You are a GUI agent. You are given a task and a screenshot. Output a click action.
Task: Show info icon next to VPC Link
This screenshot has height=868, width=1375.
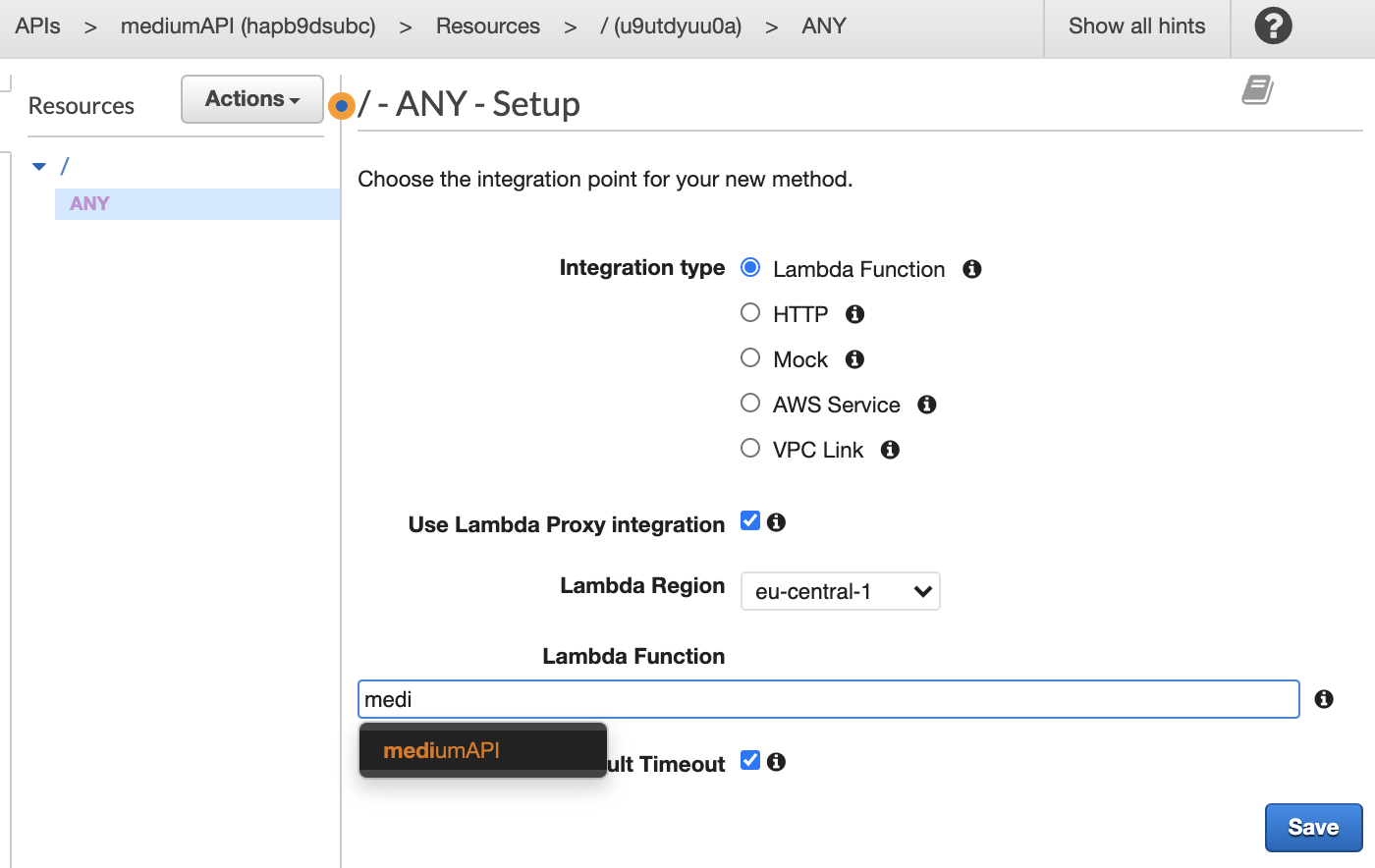click(891, 450)
